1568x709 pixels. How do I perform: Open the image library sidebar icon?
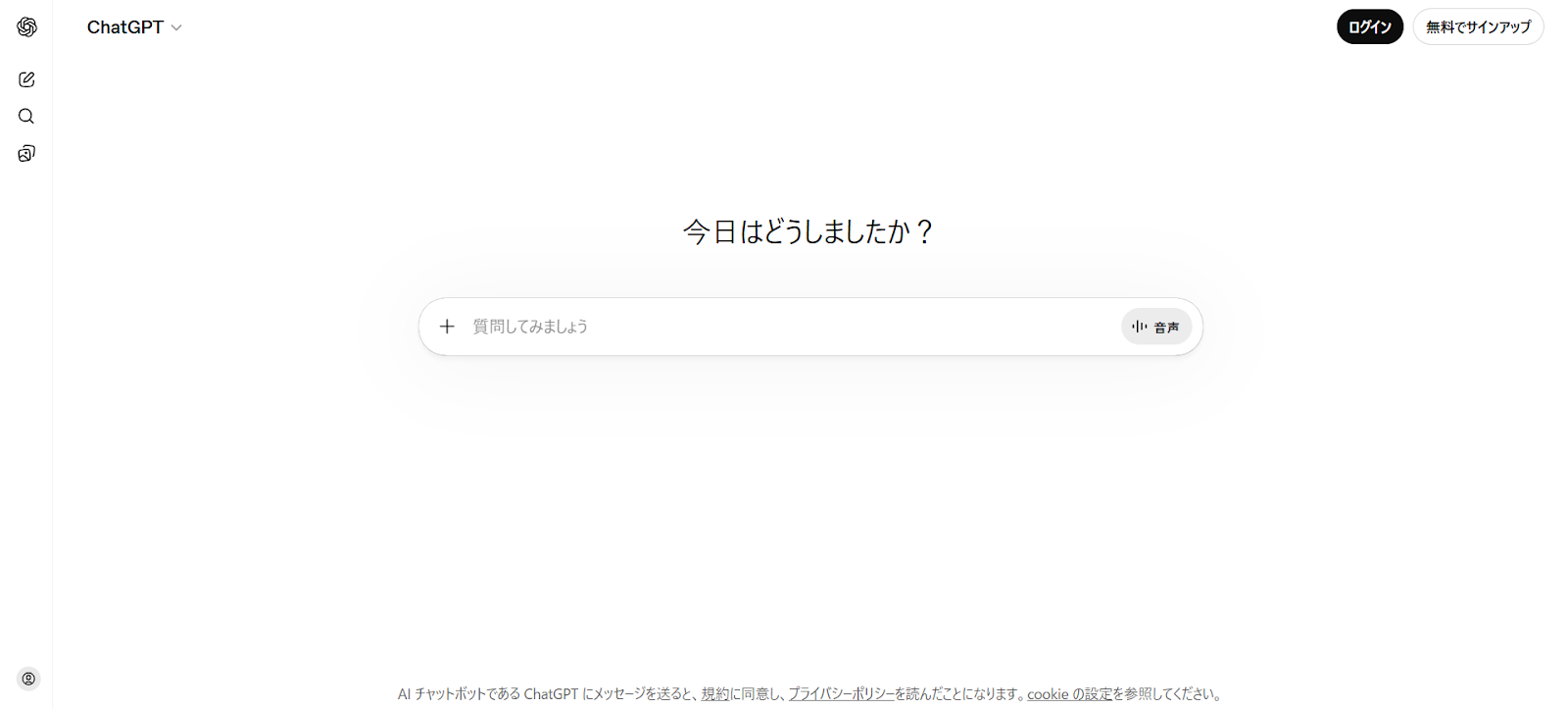coord(26,153)
